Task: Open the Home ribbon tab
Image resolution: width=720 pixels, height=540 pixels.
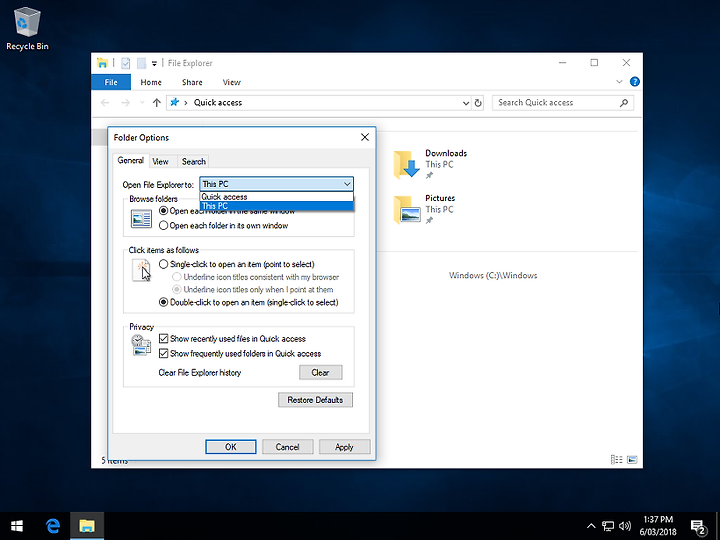Action: point(151,82)
